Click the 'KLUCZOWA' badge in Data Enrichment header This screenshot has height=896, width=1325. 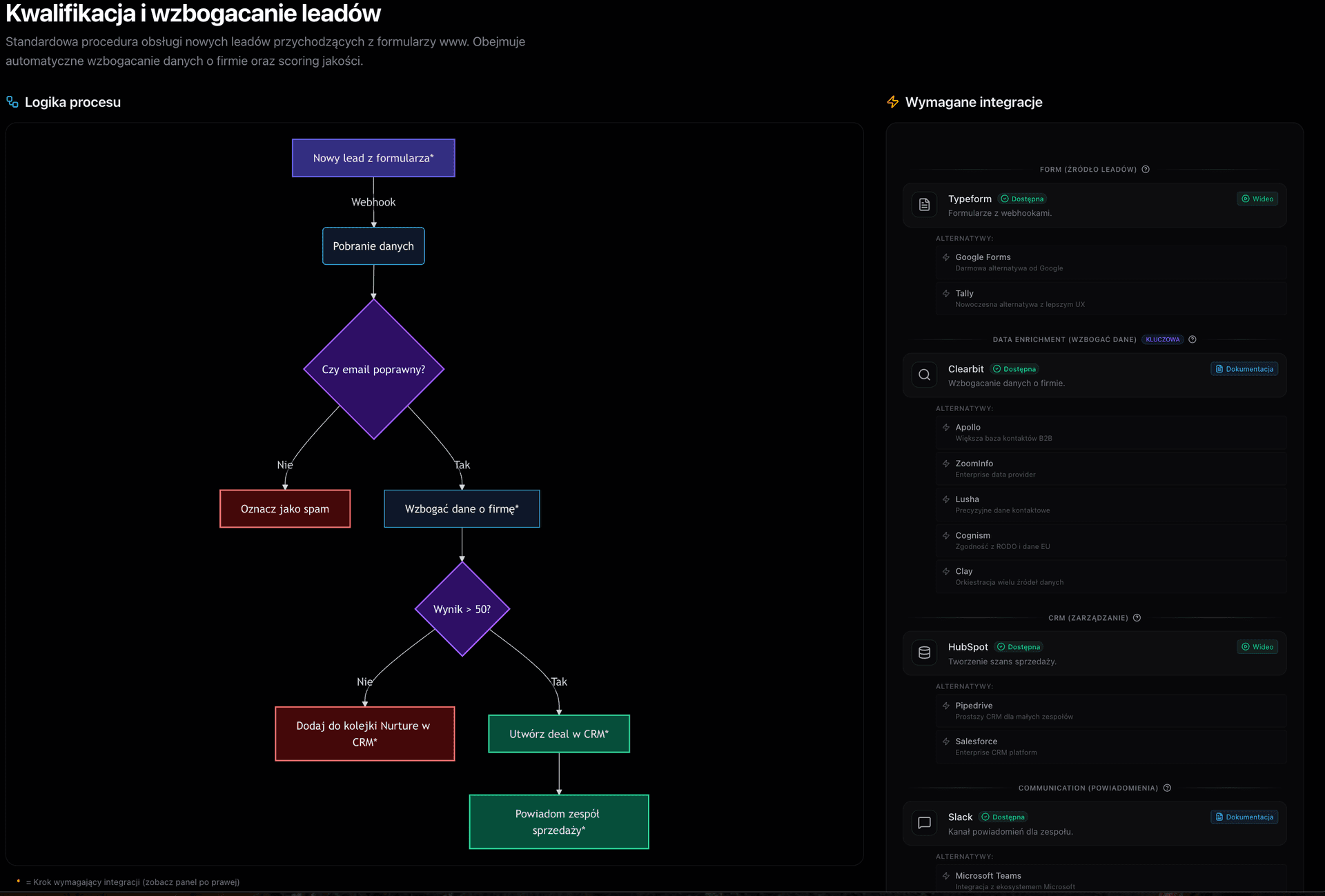pyautogui.click(x=1162, y=339)
